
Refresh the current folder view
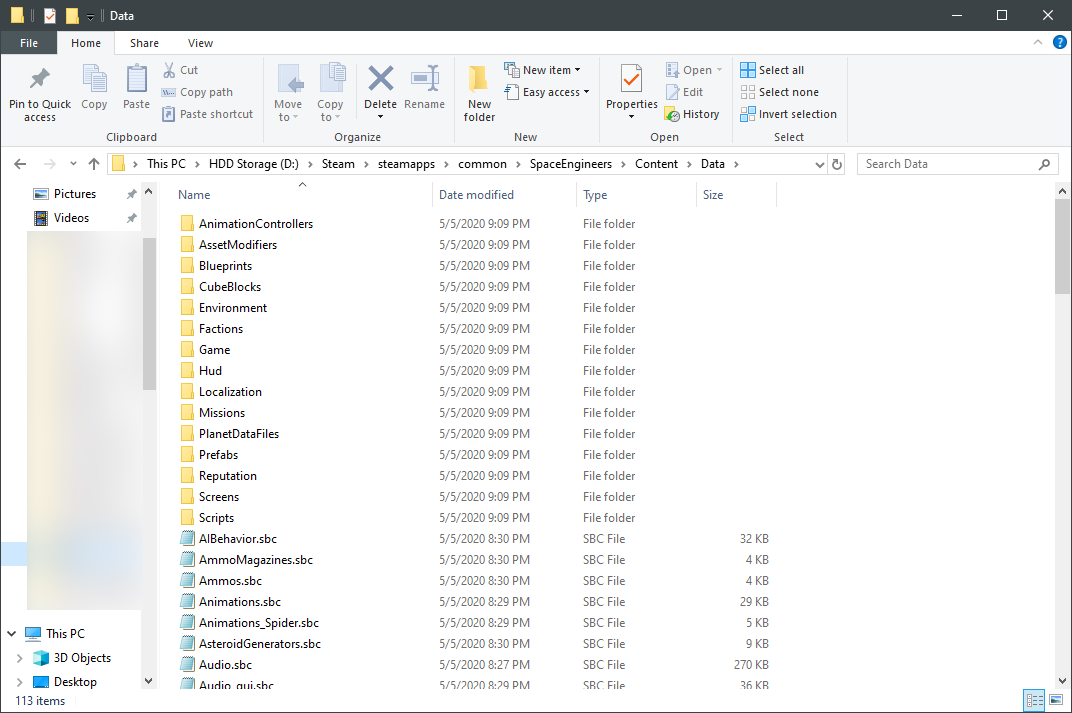pos(837,164)
